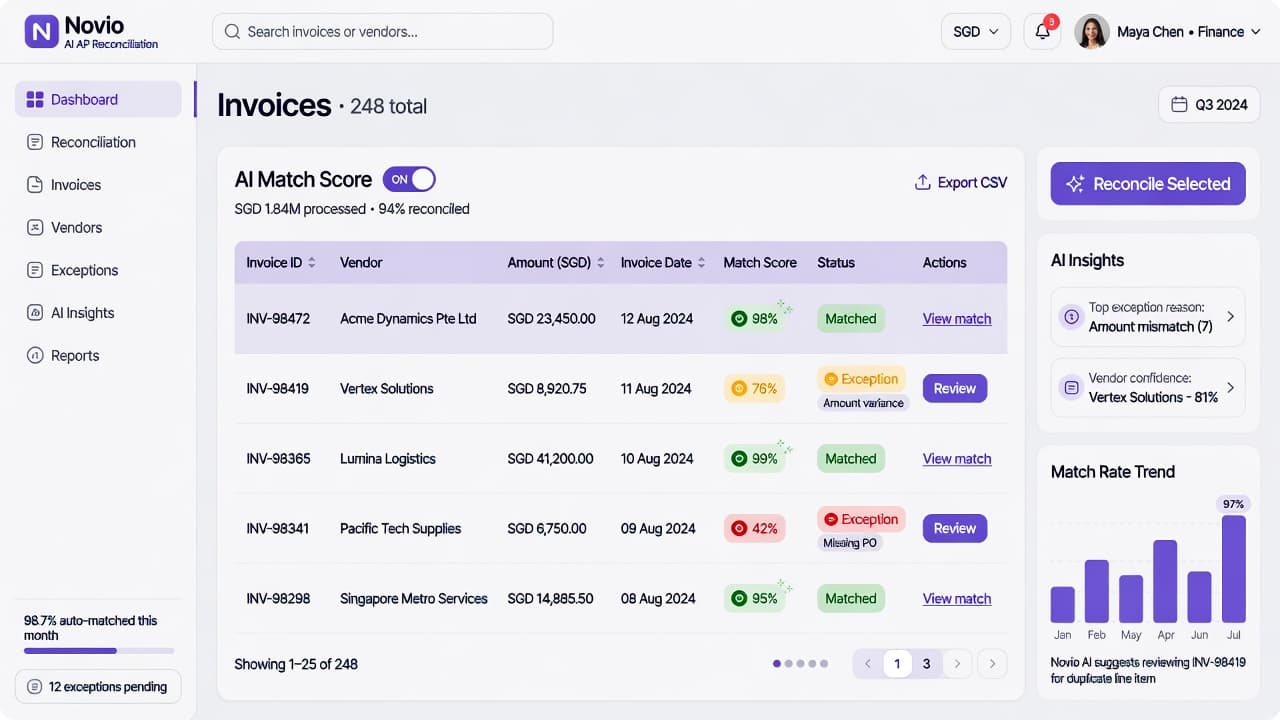Click the Reconciliation sidebar icon
Image resolution: width=1280 pixels, height=720 pixels.
35,142
